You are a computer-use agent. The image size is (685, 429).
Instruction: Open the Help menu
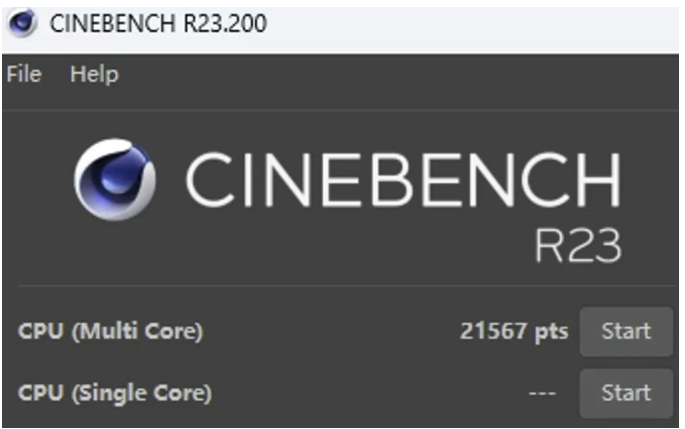coord(94,75)
